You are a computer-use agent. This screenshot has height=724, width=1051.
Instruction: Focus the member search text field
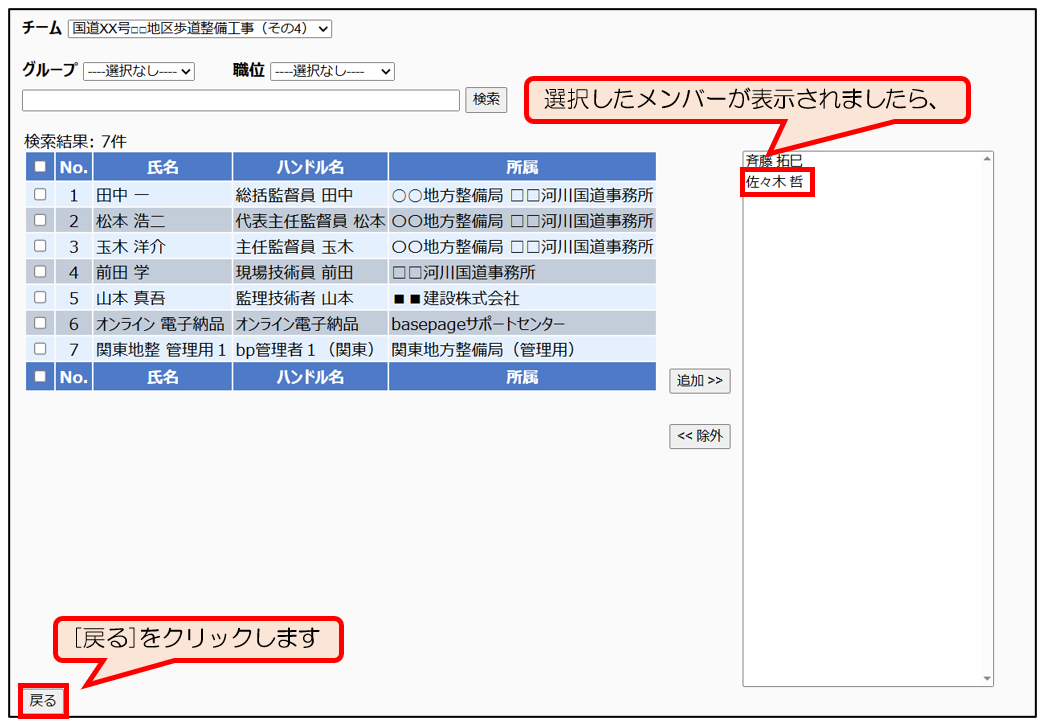pyautogui.click(x=240, y=100)
